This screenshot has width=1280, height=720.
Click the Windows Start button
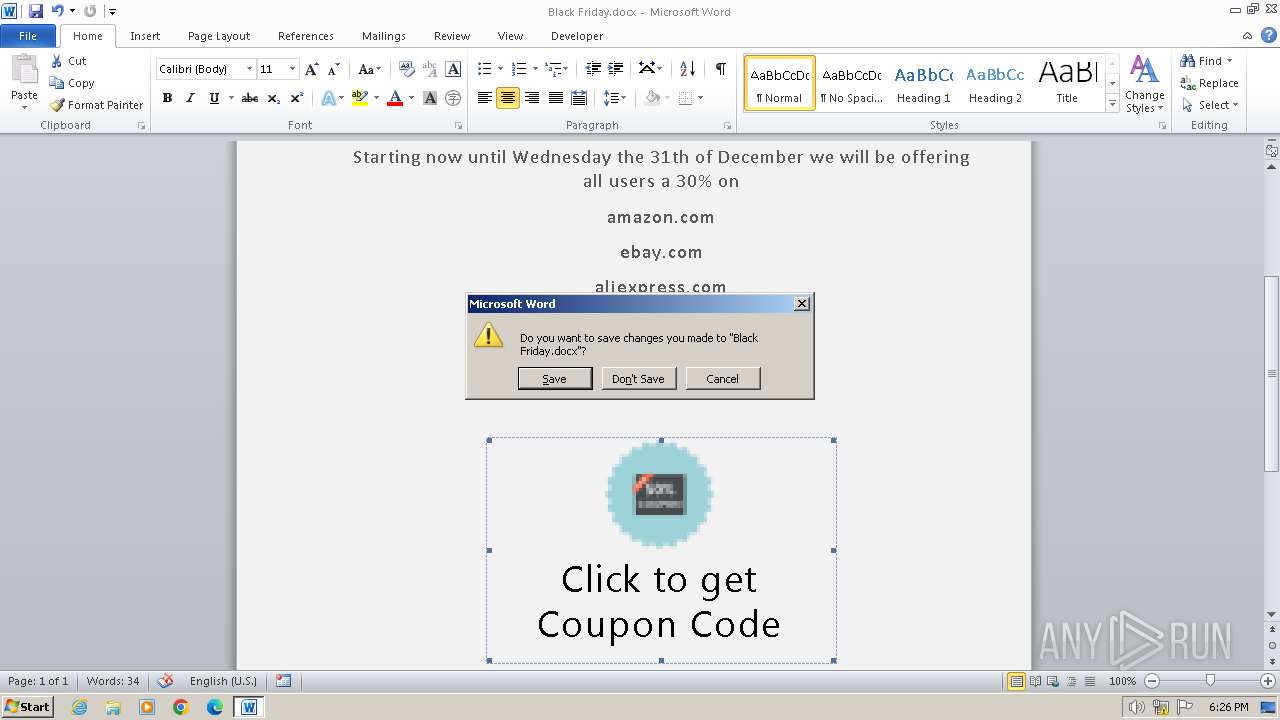click(x=27, y=707)
